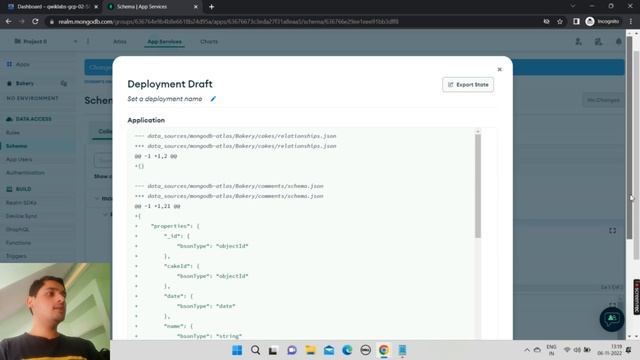Open the Charts tab

209,42
